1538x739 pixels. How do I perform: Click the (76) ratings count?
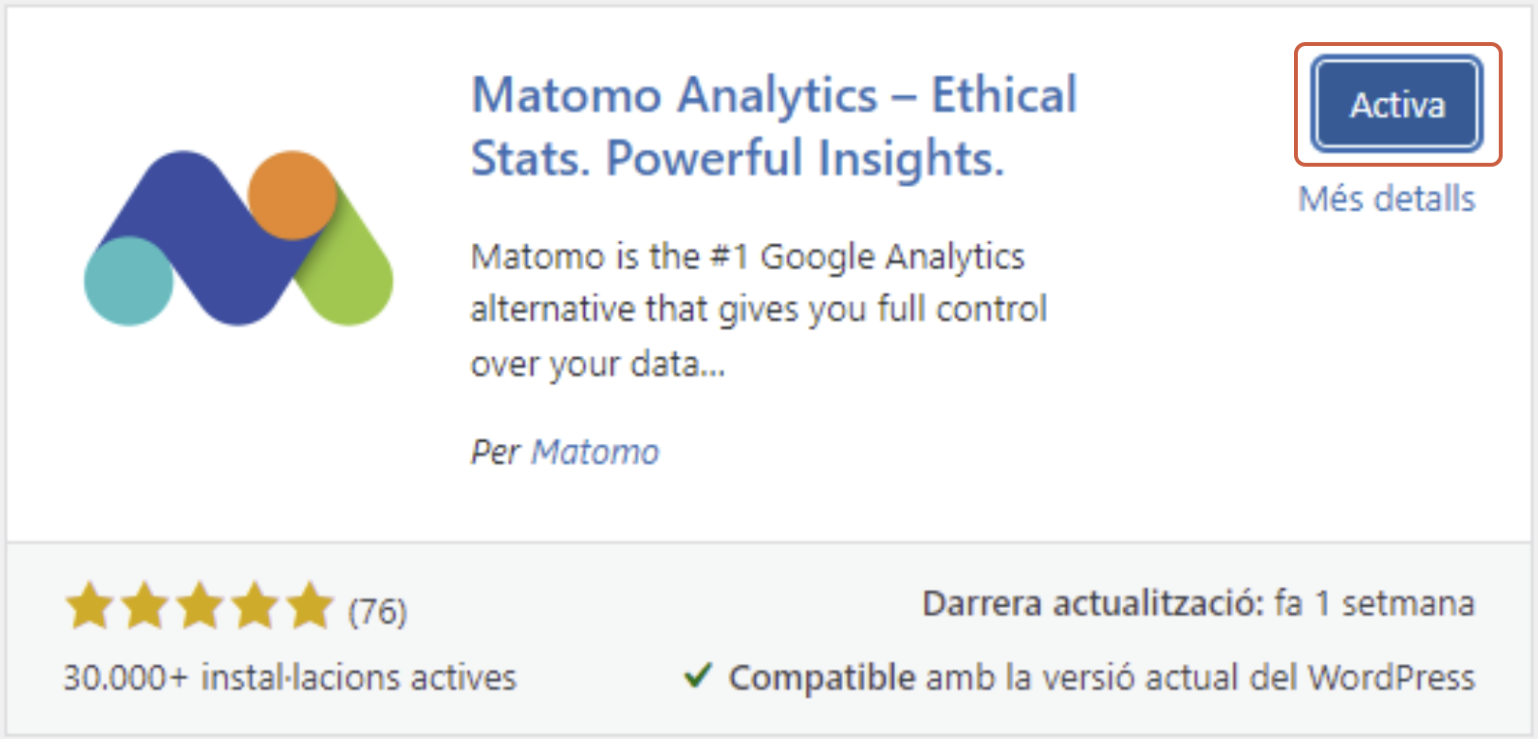(x=377, y=611)
